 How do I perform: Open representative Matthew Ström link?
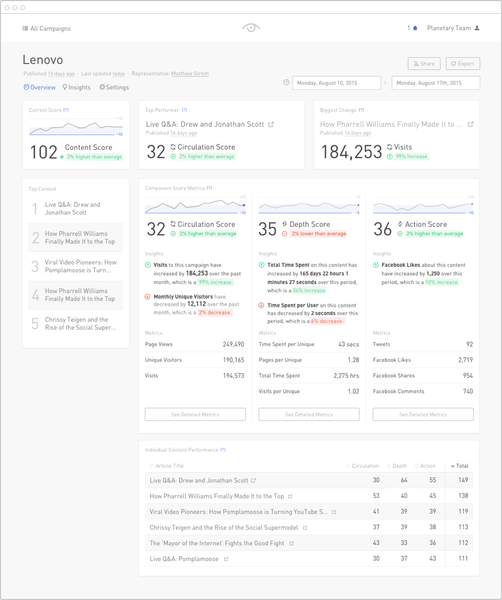click(x=190, y=73)
